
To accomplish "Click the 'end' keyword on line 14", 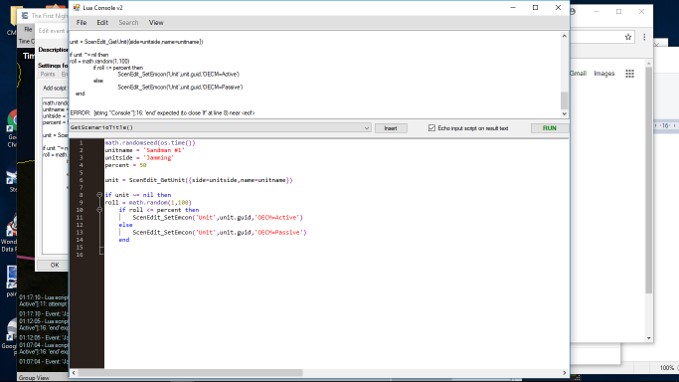I will click(x=124, y=240).
